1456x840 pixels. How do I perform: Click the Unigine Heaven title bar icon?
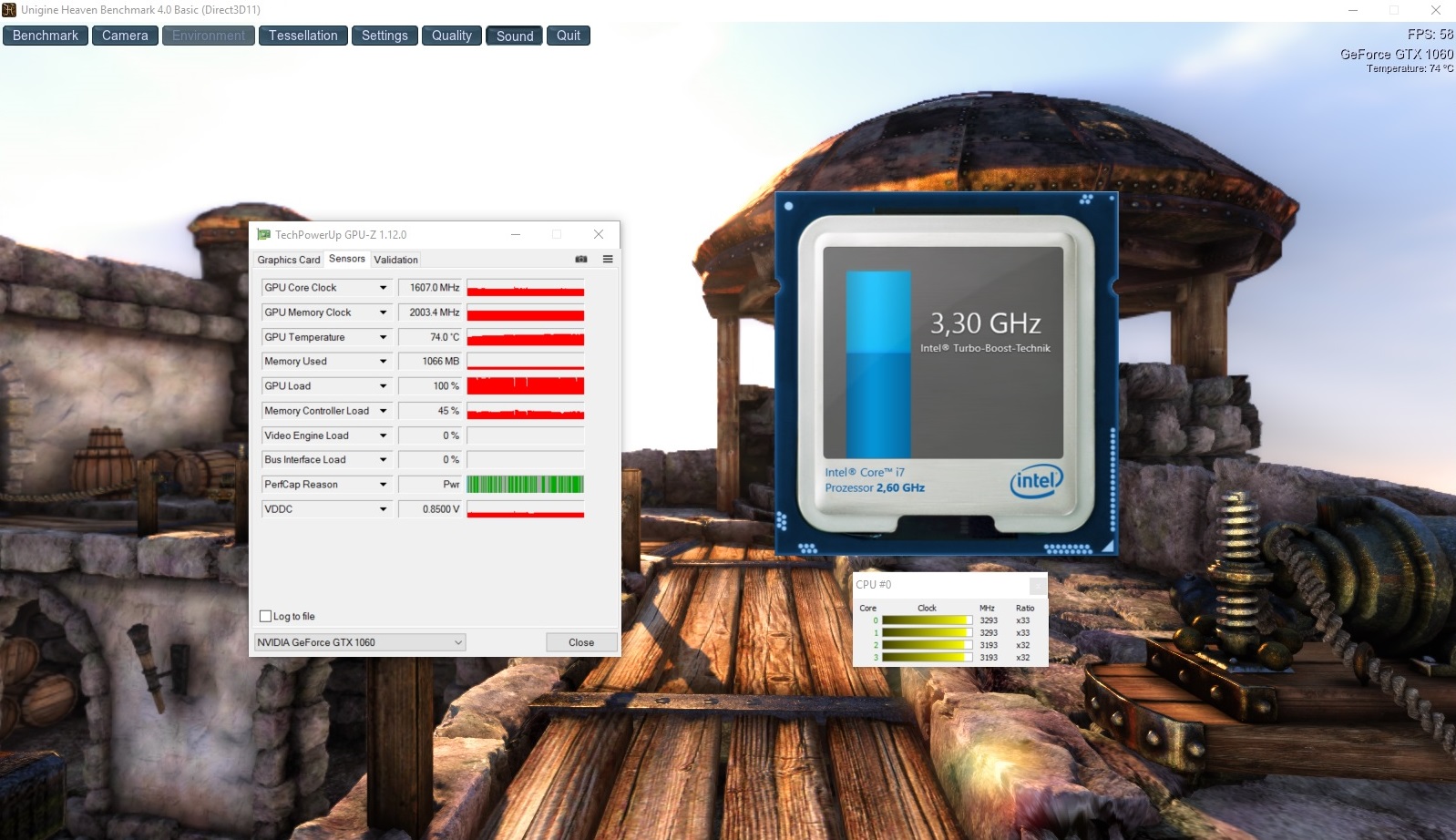(x=9, y=10)
